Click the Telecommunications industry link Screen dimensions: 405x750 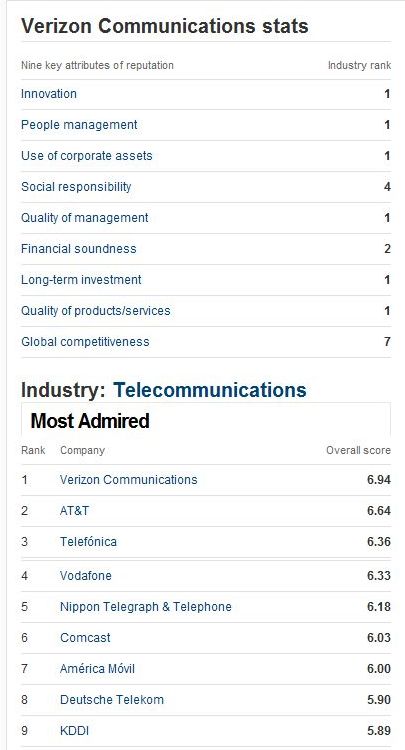click(210, 390)
